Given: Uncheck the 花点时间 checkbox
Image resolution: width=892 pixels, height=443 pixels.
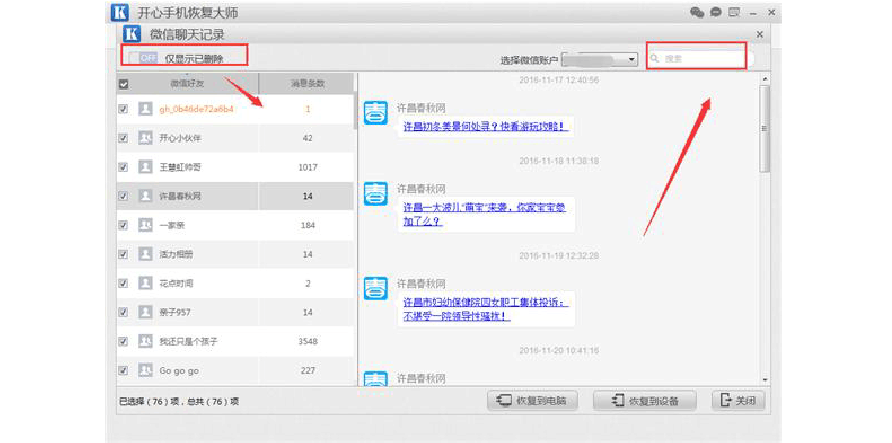Looking at the screenshot, I should pos(123,283).
